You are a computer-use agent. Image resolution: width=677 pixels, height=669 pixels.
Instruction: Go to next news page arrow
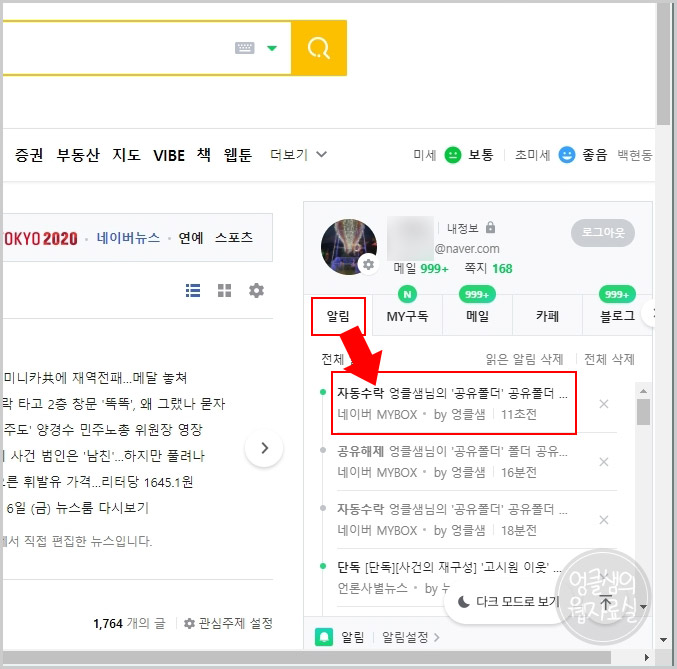264,448
